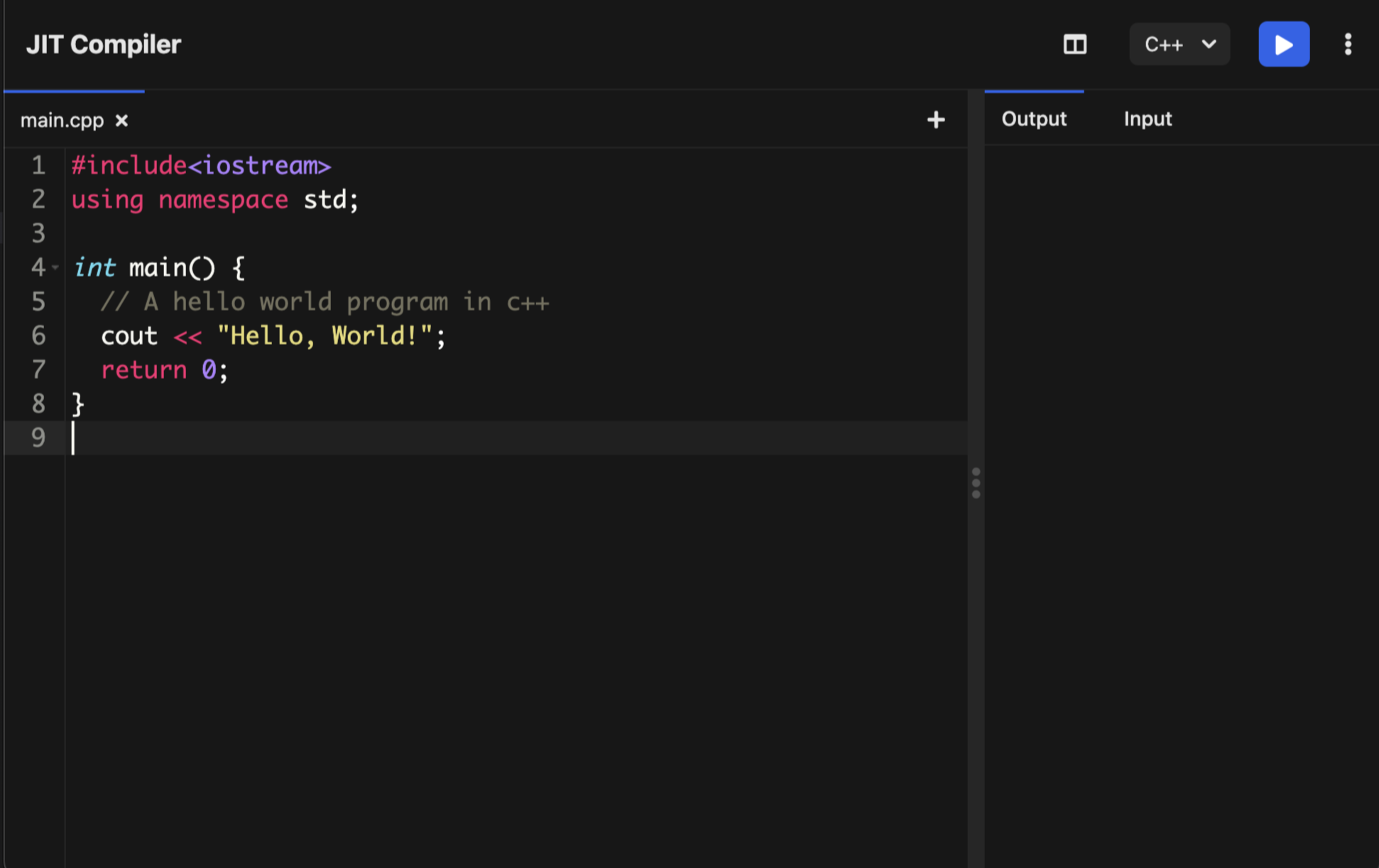1379x868 pixels.
Task: Add a new file with plus icon
Action: 935,120
